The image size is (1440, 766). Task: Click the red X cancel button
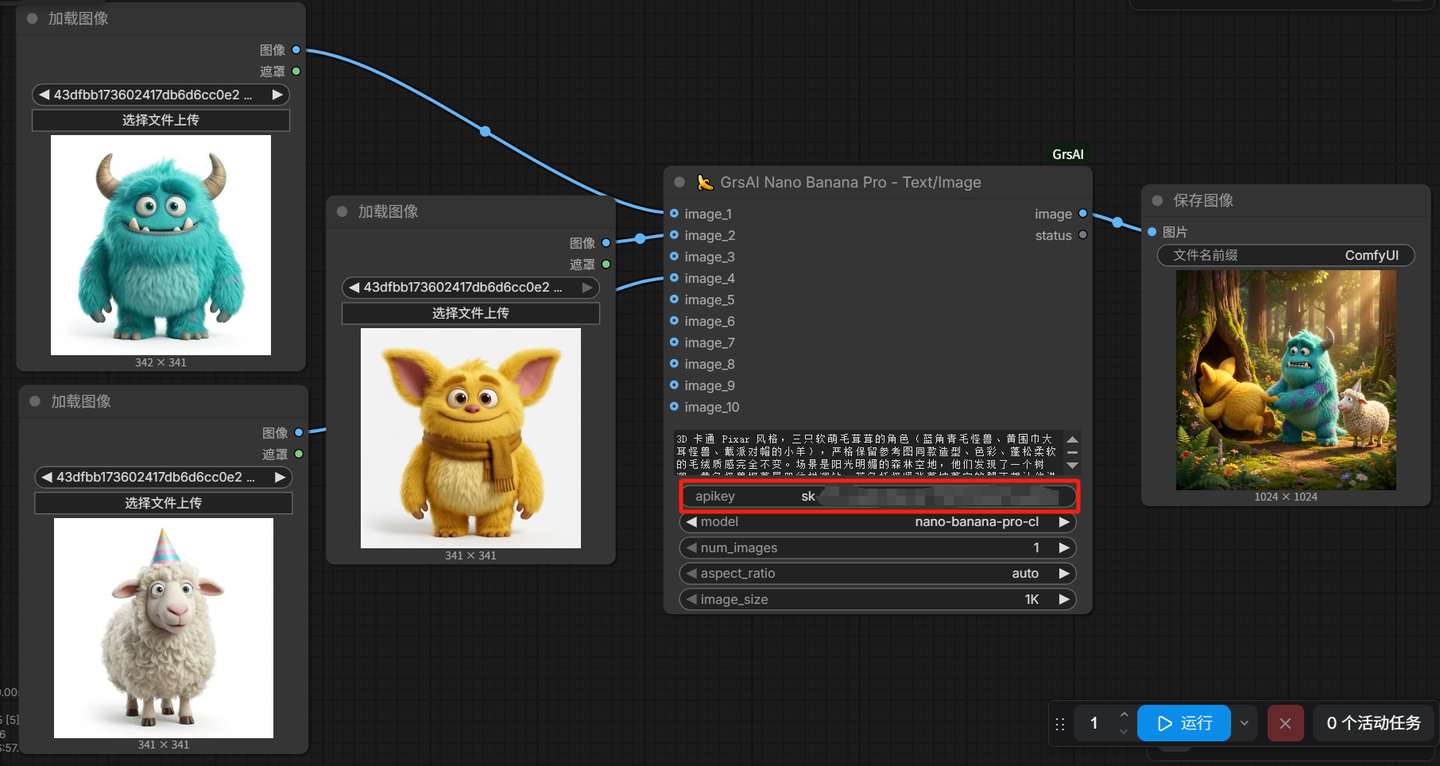point(1285,723)
